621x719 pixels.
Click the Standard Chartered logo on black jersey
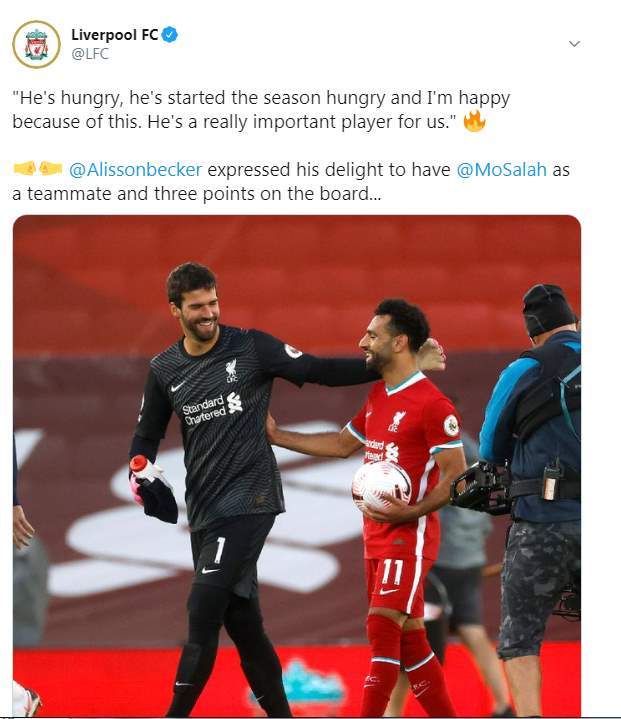click(212, 407)
